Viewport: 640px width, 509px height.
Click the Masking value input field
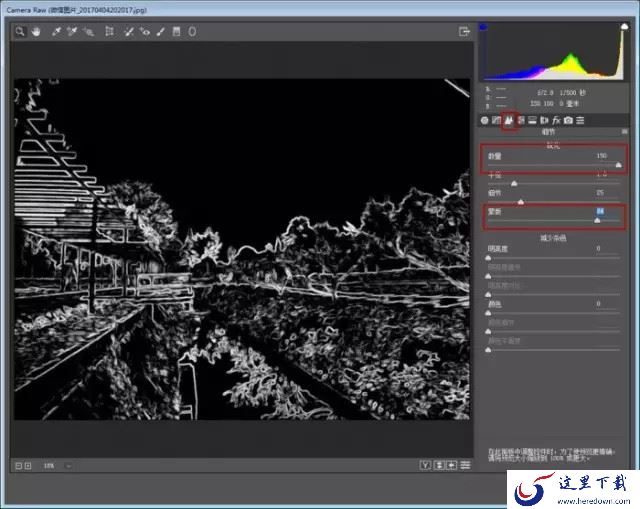[600, 211]
